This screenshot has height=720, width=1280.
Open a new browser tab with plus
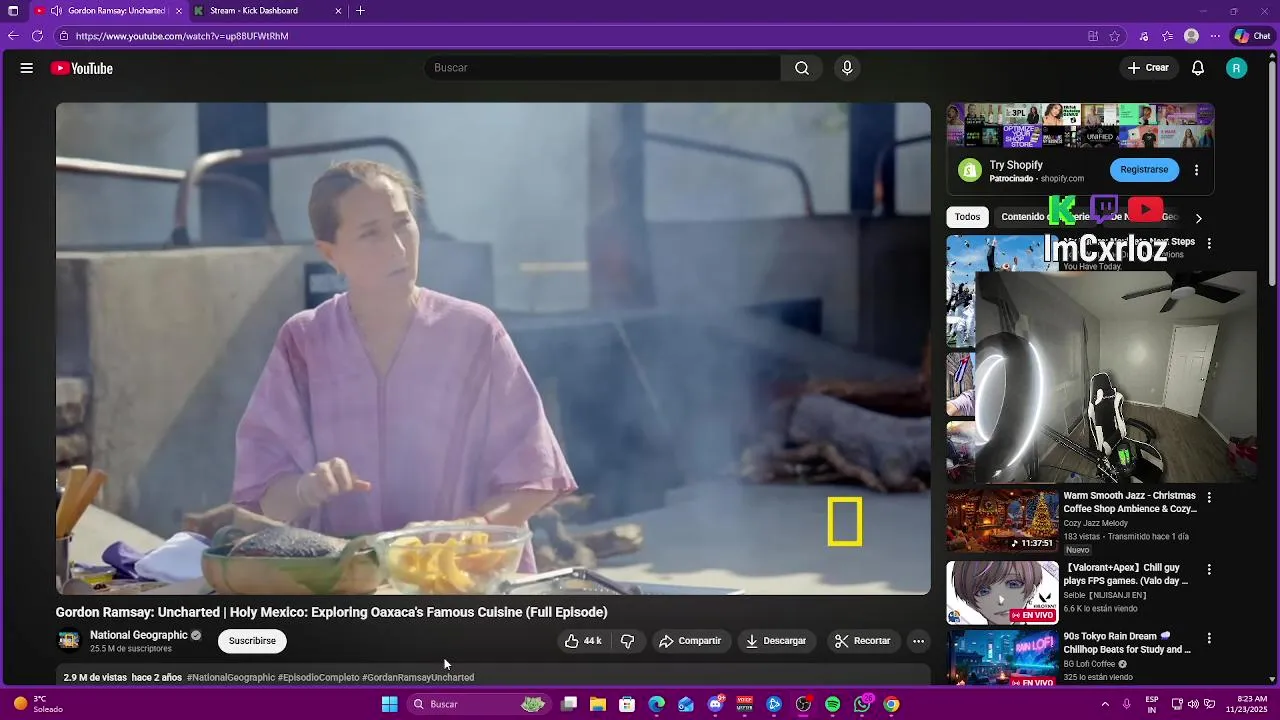coord(360,11)
